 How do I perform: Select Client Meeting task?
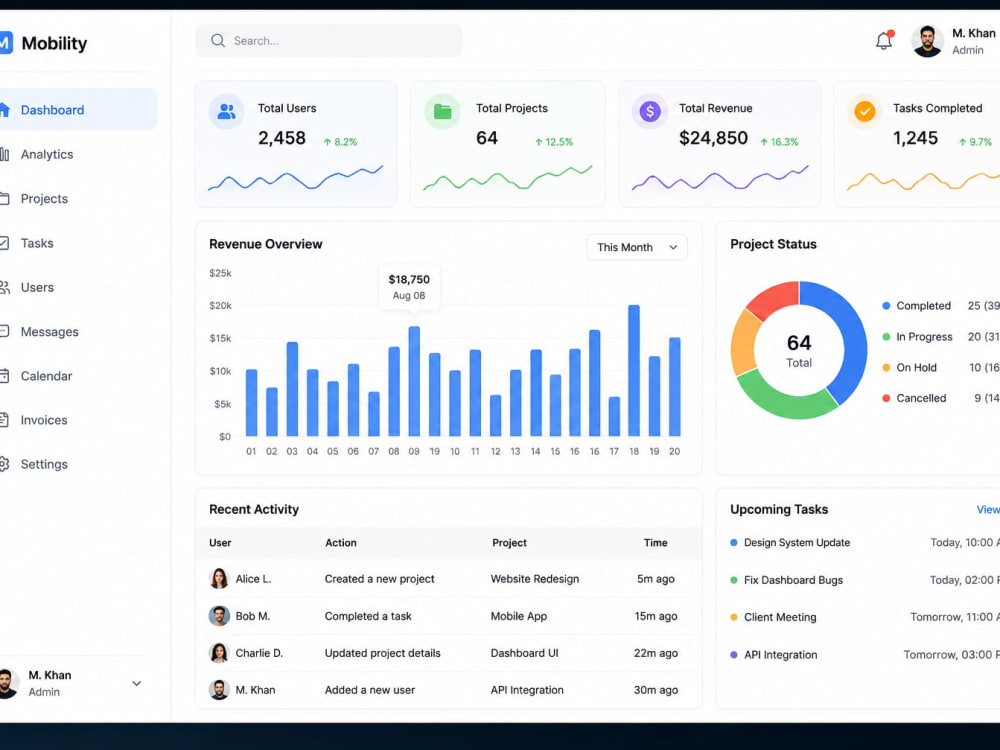(779, 617)
